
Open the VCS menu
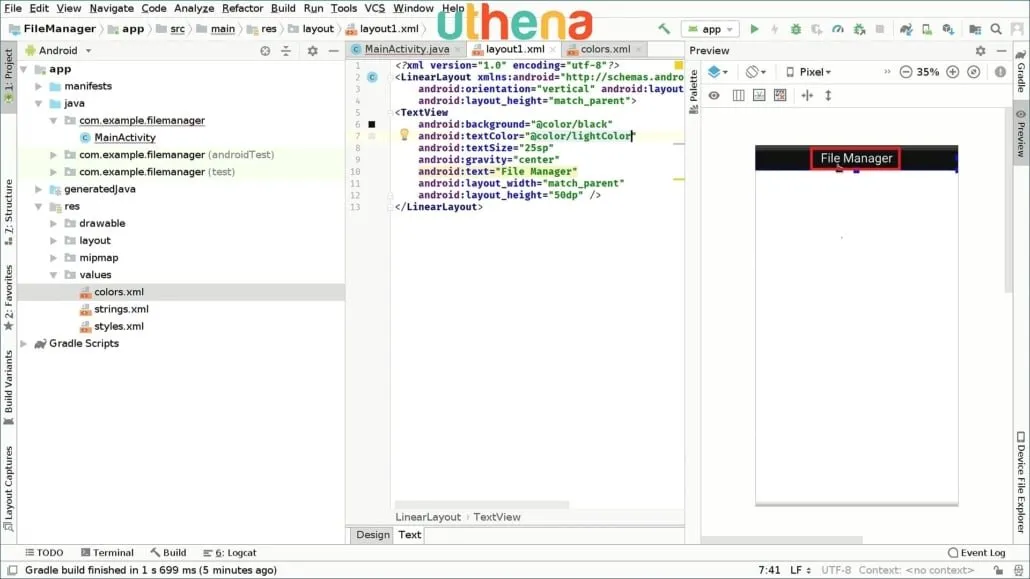click(x=374, y=9)
